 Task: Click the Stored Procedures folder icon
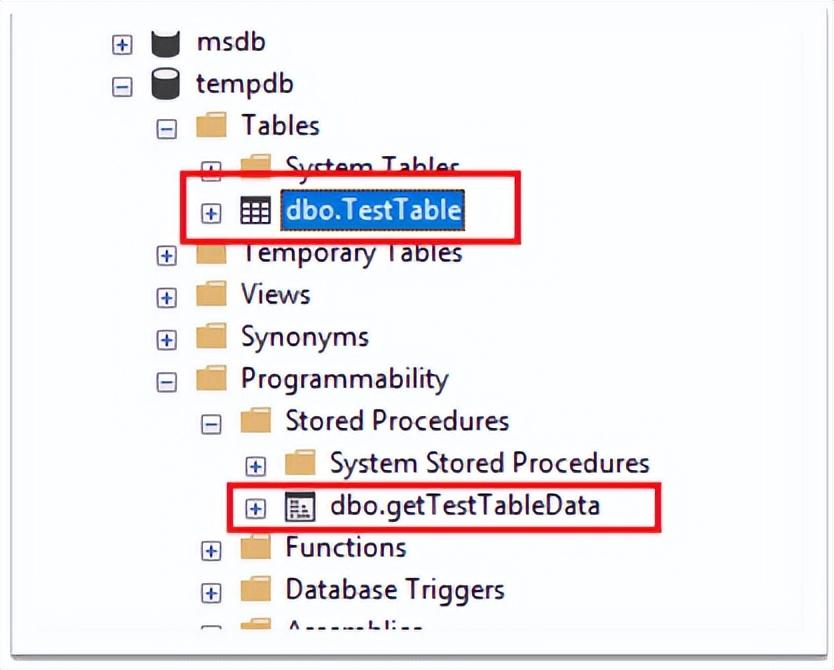pyautogui.click(x=256, y=422)
